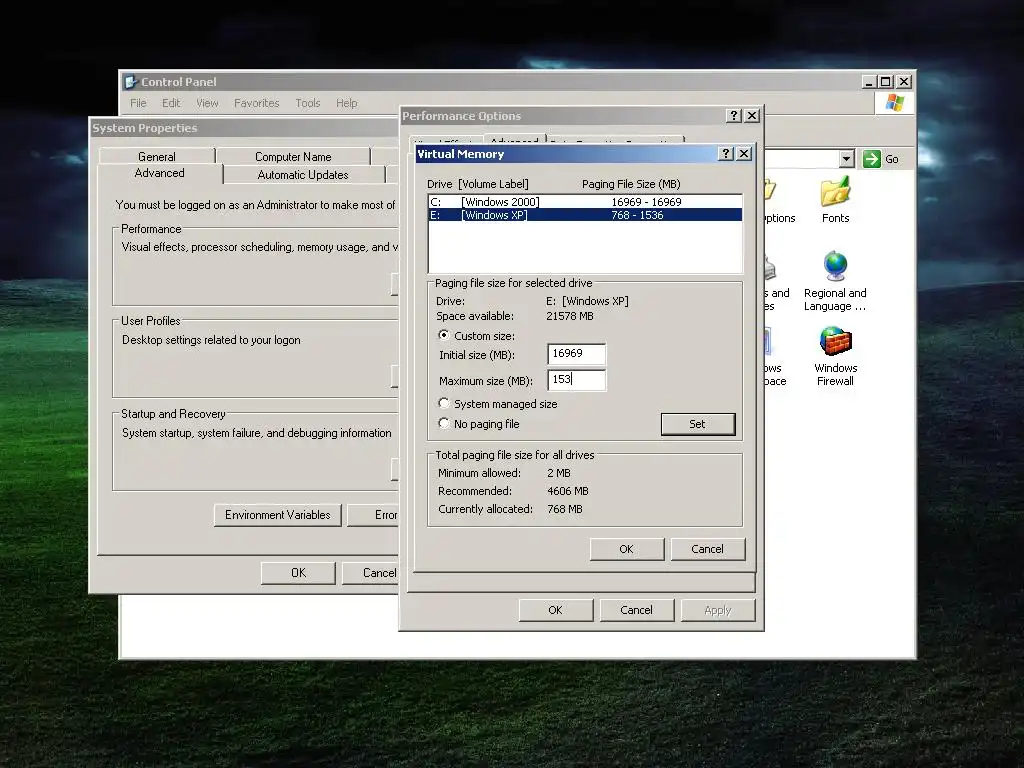Click the green Go arrow icon
Screen dimensions: 1024x768
pyautogui.click(x=872, y=159)
